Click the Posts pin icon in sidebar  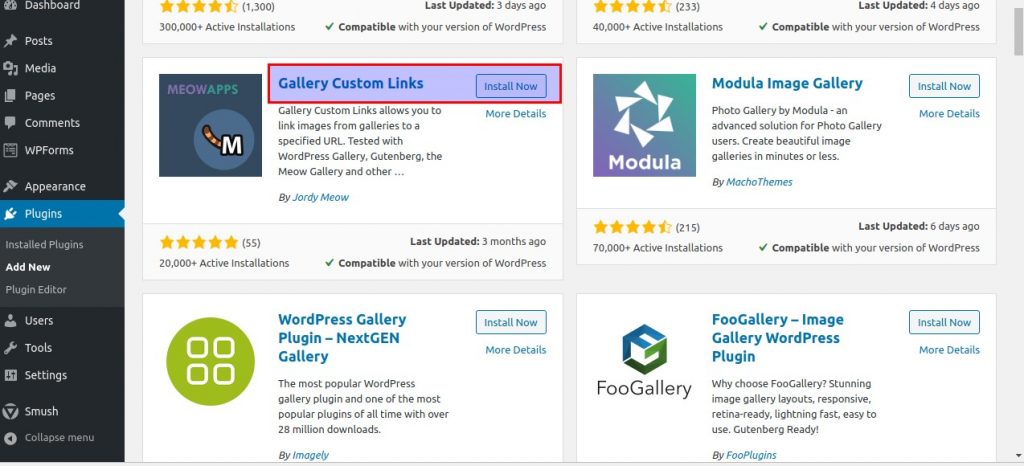(10, 40)
